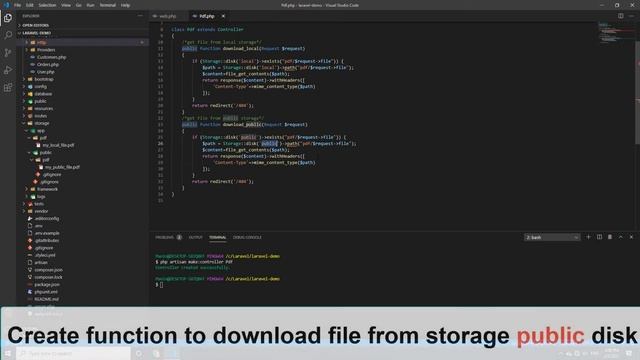Expand the framework folder

[47, 189]
